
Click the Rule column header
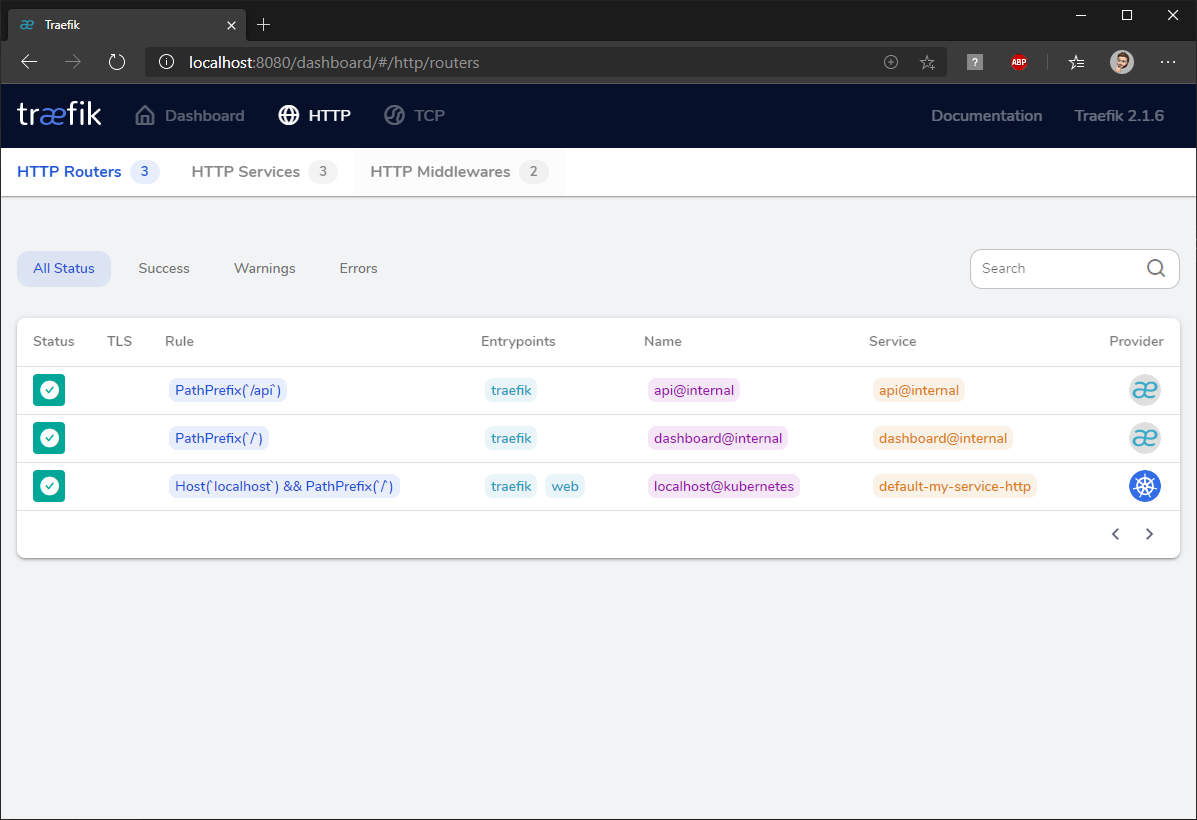179,341
